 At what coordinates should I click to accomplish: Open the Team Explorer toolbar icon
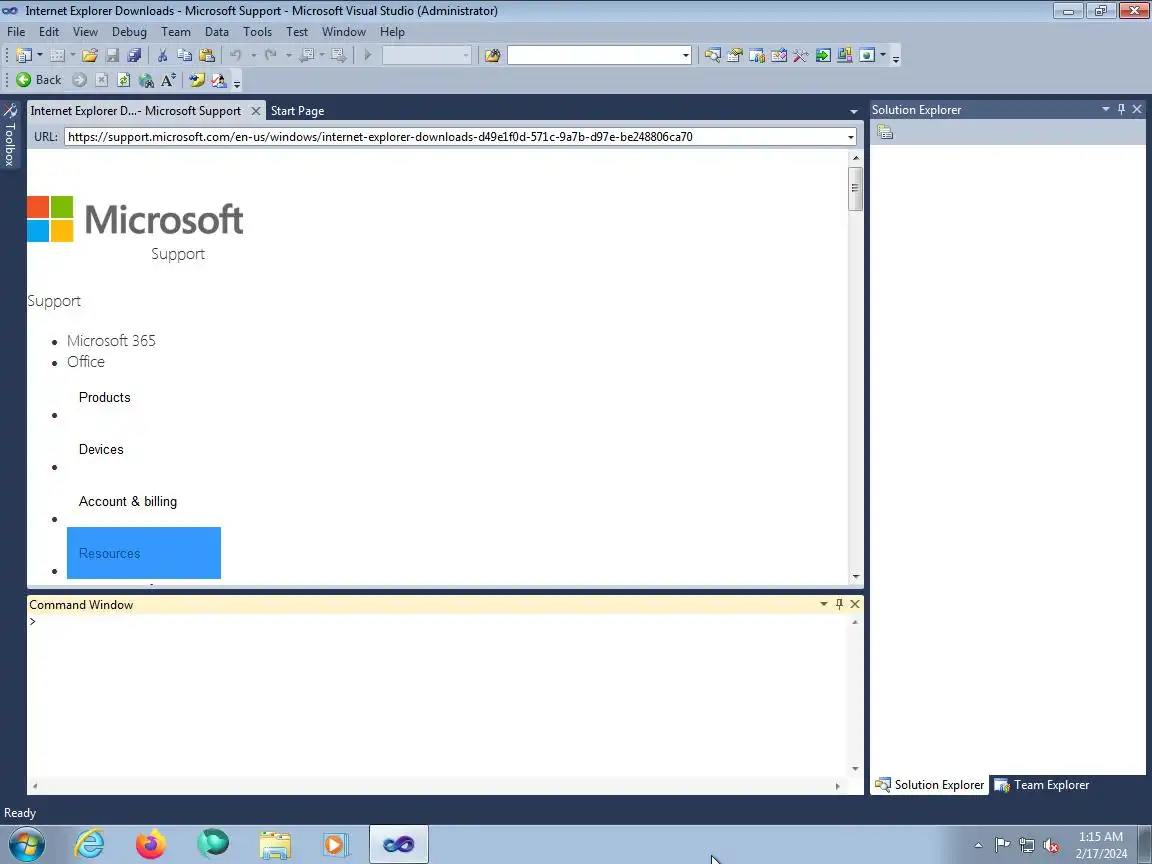(x=757, y=55)
